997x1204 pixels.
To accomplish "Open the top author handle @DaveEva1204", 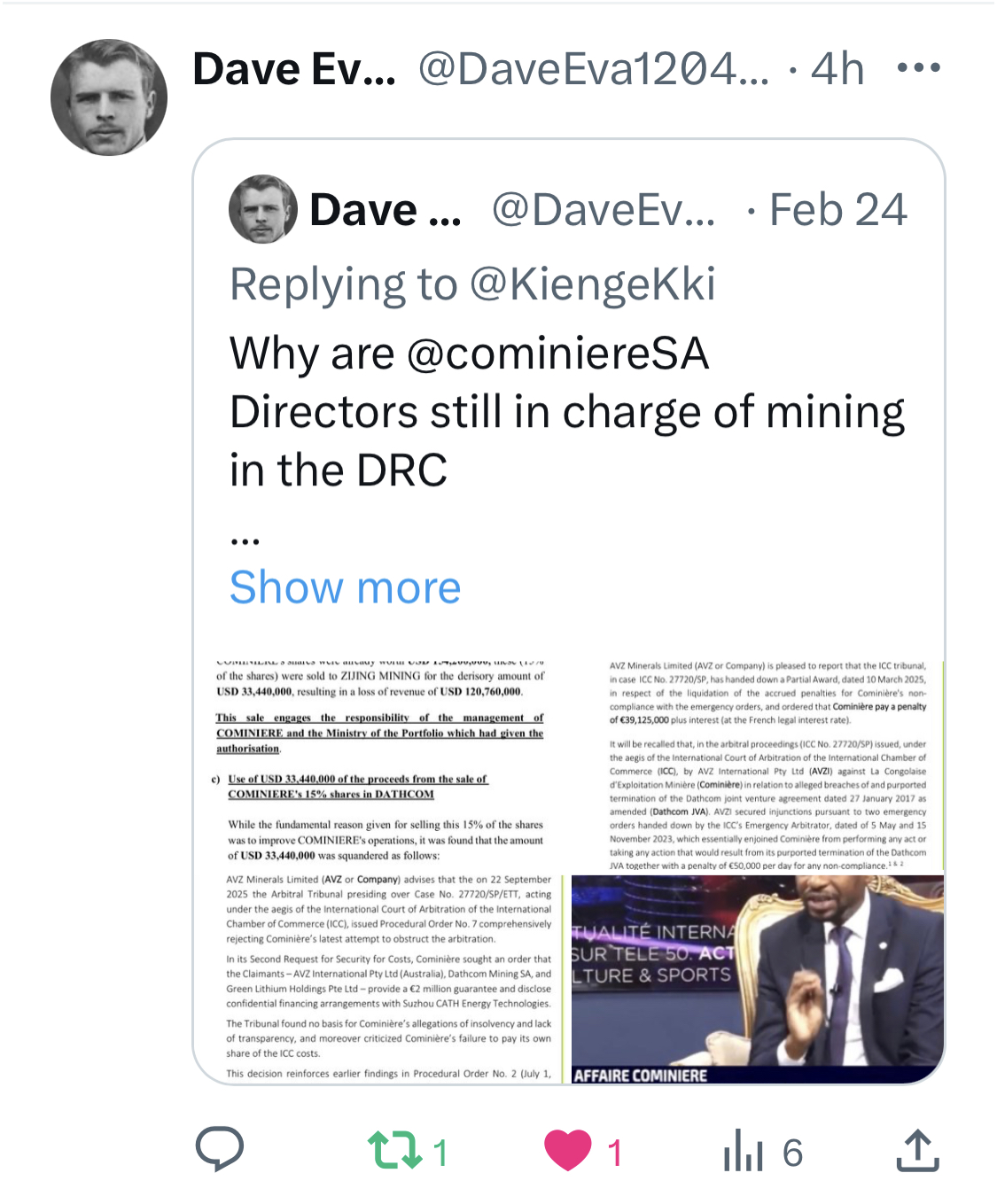I will 593,68.
